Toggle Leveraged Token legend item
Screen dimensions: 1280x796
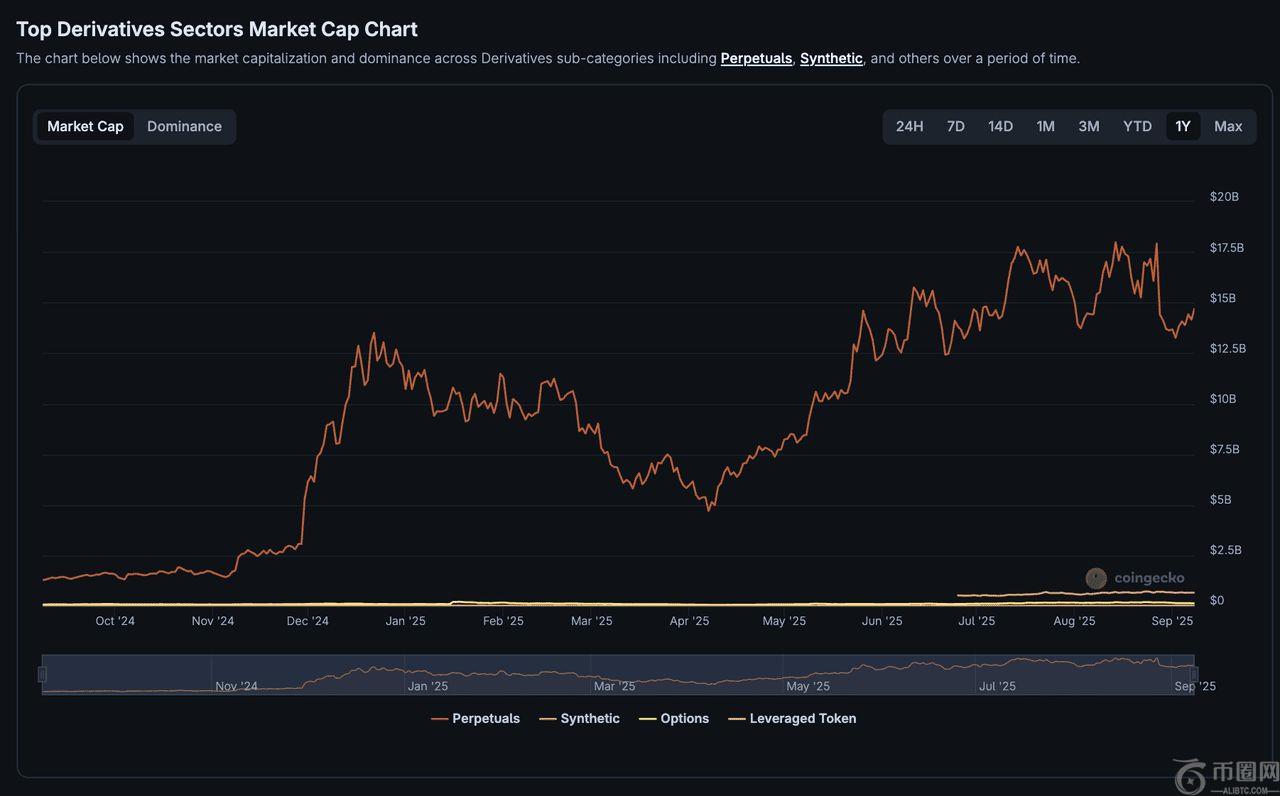792,719
